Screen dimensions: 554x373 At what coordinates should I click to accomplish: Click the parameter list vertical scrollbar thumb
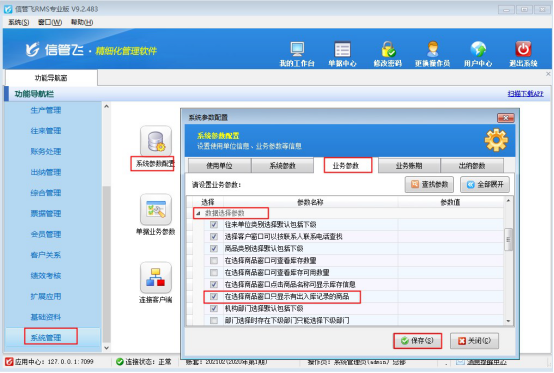tap(508, 239)
